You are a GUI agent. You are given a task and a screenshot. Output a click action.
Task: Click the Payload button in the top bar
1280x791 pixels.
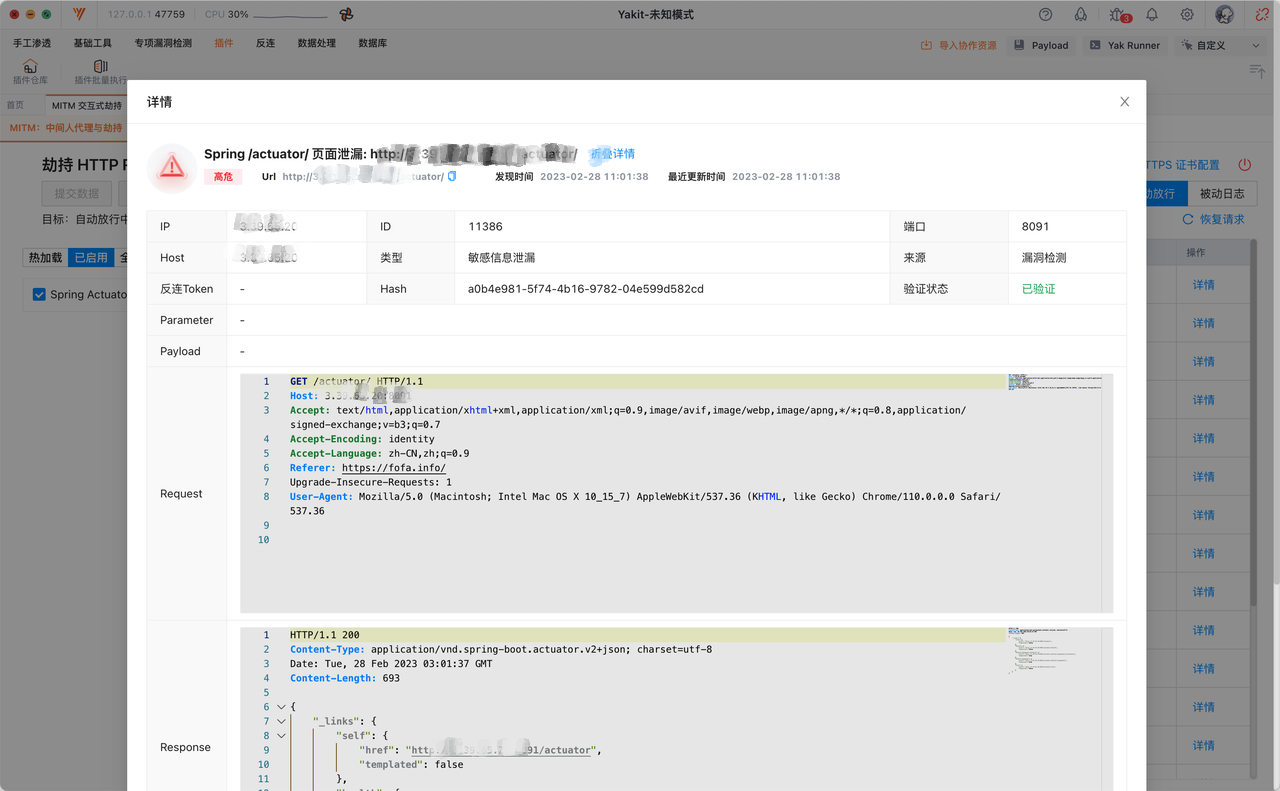(x=1041, y=45)
